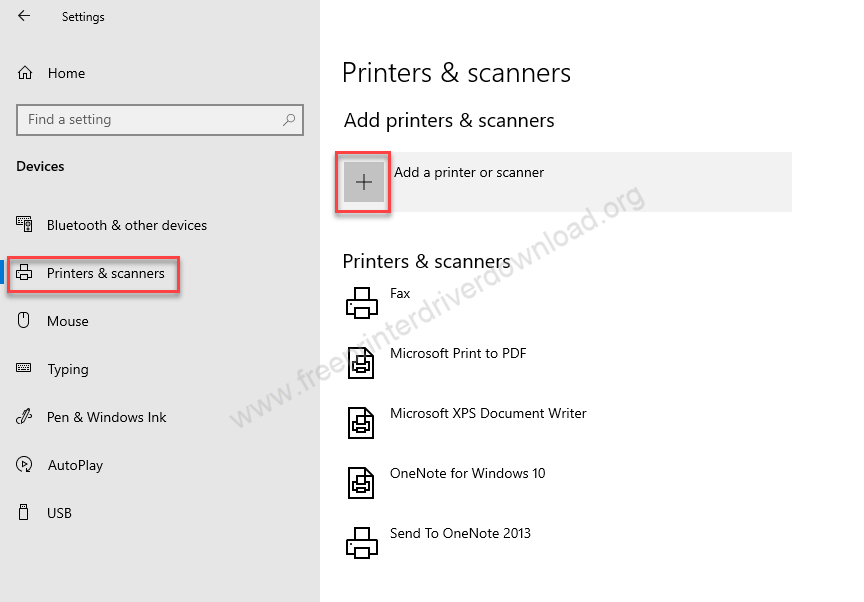Screen dimensions: 864x602
Task: Open Home settings via house icon
Action: click(x=25, y=73)
